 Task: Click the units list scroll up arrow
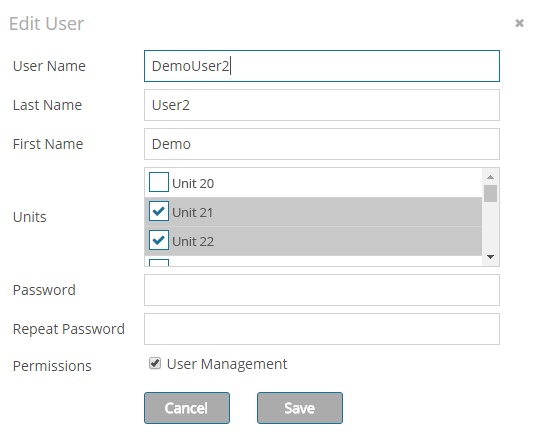tap(490, 177)
